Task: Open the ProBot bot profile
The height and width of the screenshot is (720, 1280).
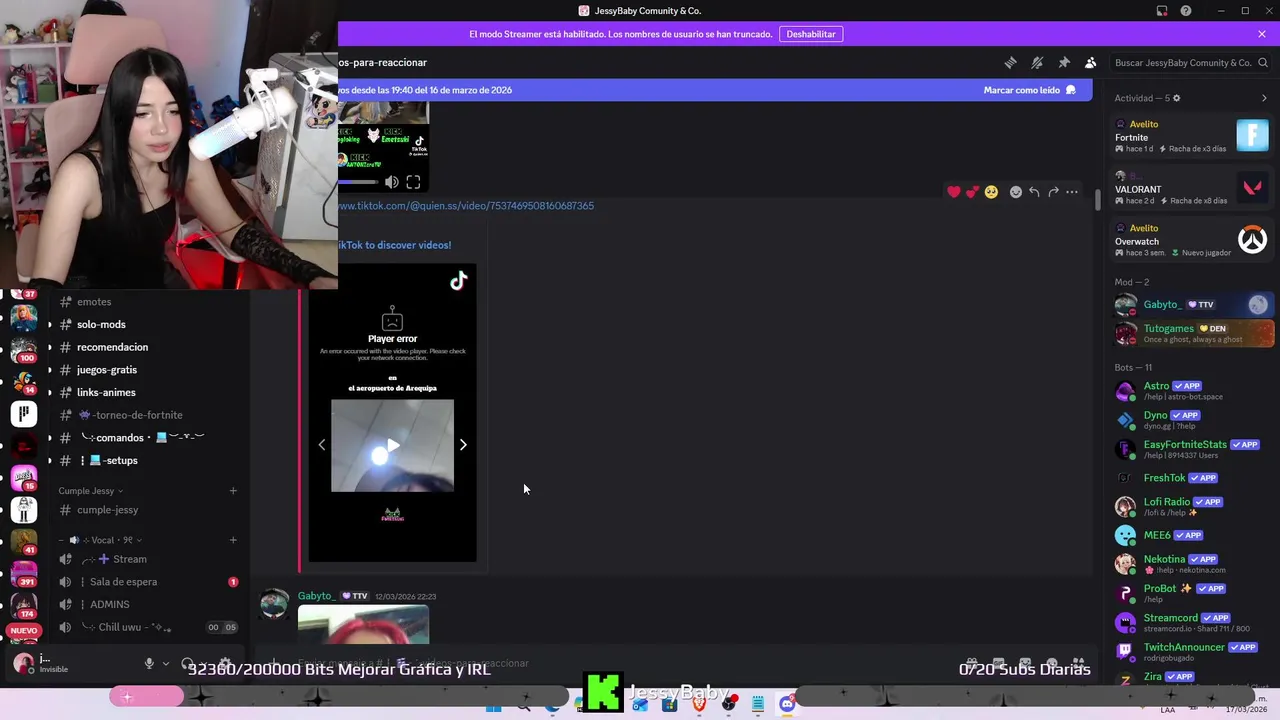Action: click(x=1193, y=593)
